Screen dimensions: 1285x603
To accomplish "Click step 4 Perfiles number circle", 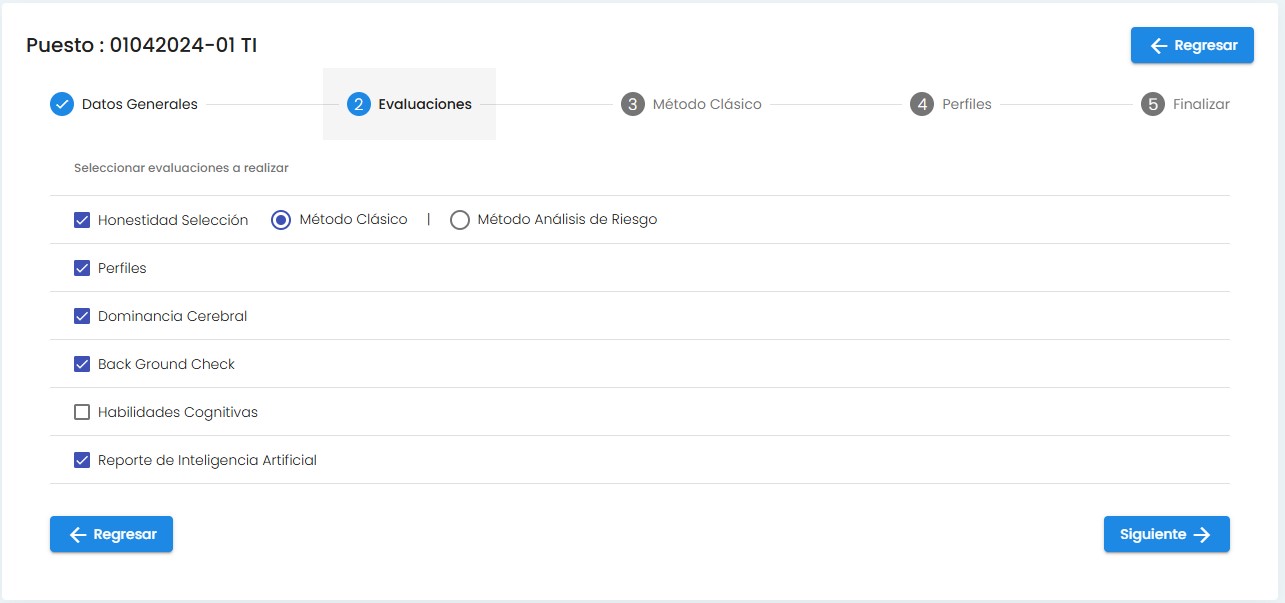I will [922, 104].
